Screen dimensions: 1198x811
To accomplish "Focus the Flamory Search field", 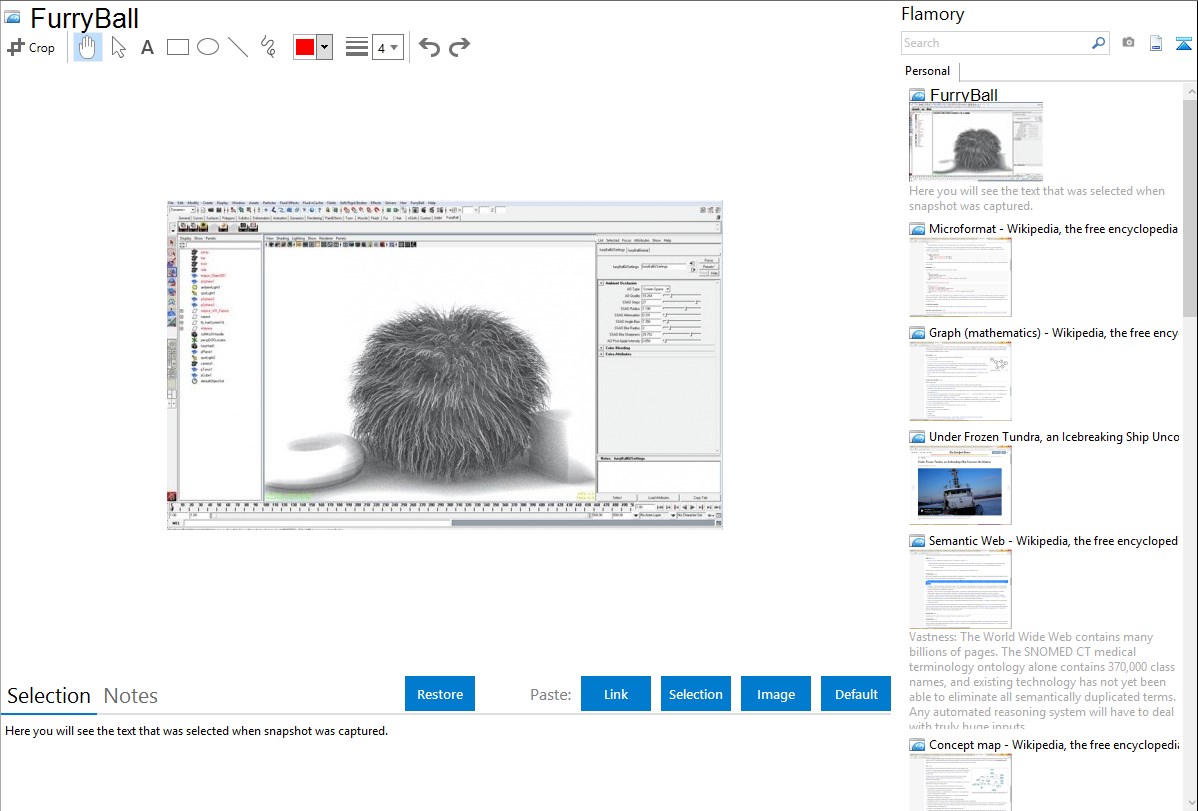I will click(x=996, y=43).
